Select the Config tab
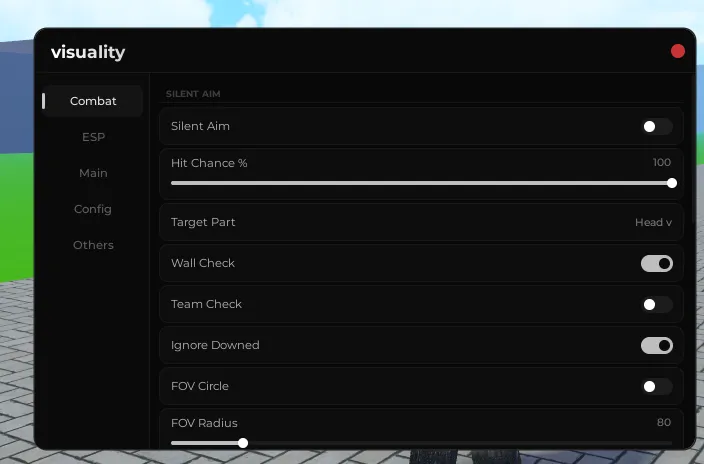This screenshot has height=464, width=704. [x=93, y=209]
